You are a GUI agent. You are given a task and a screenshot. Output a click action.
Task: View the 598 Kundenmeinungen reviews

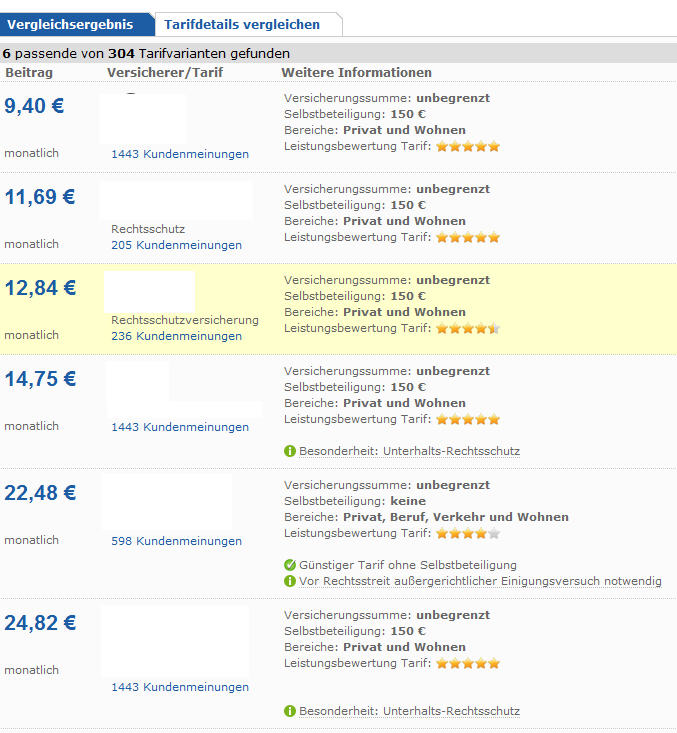pos(176,541)
